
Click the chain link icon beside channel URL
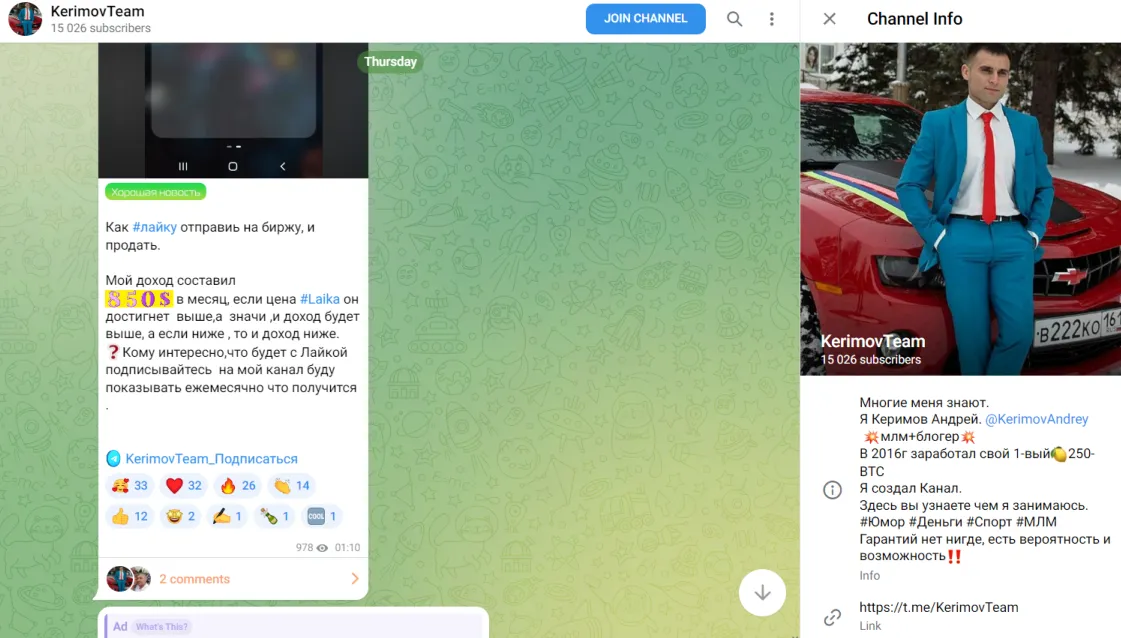(832, 617)
